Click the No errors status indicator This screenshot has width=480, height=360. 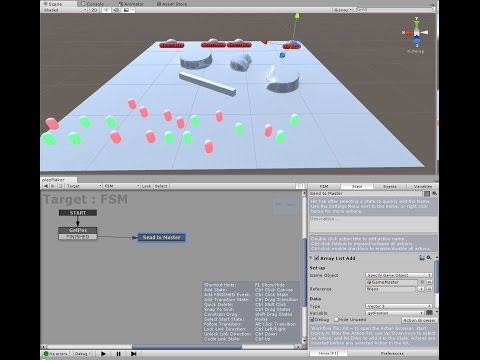[x=56, y=354]
